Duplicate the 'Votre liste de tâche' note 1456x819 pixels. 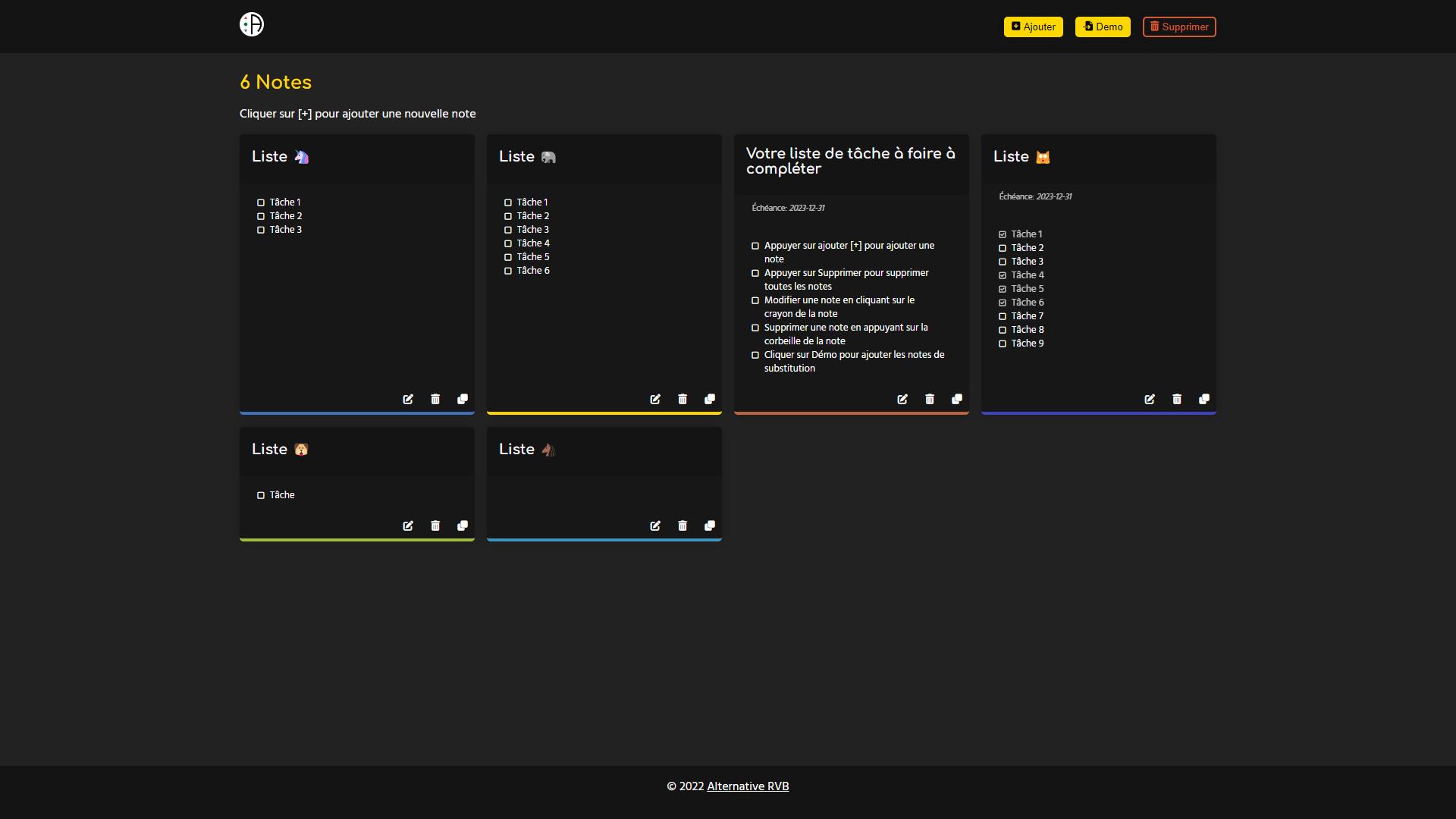click(x=957, y=399)
